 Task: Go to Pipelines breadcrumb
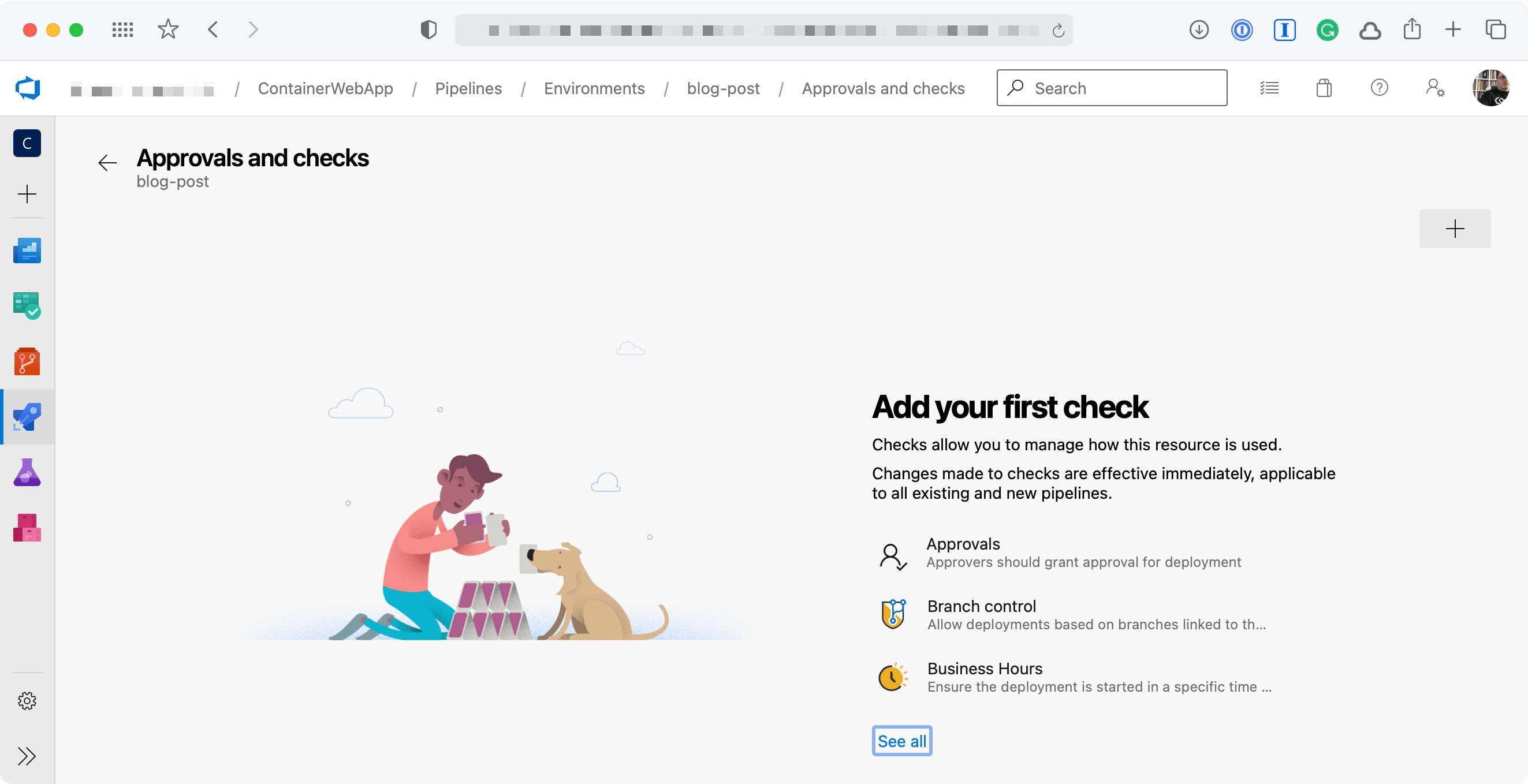[468, 88]
